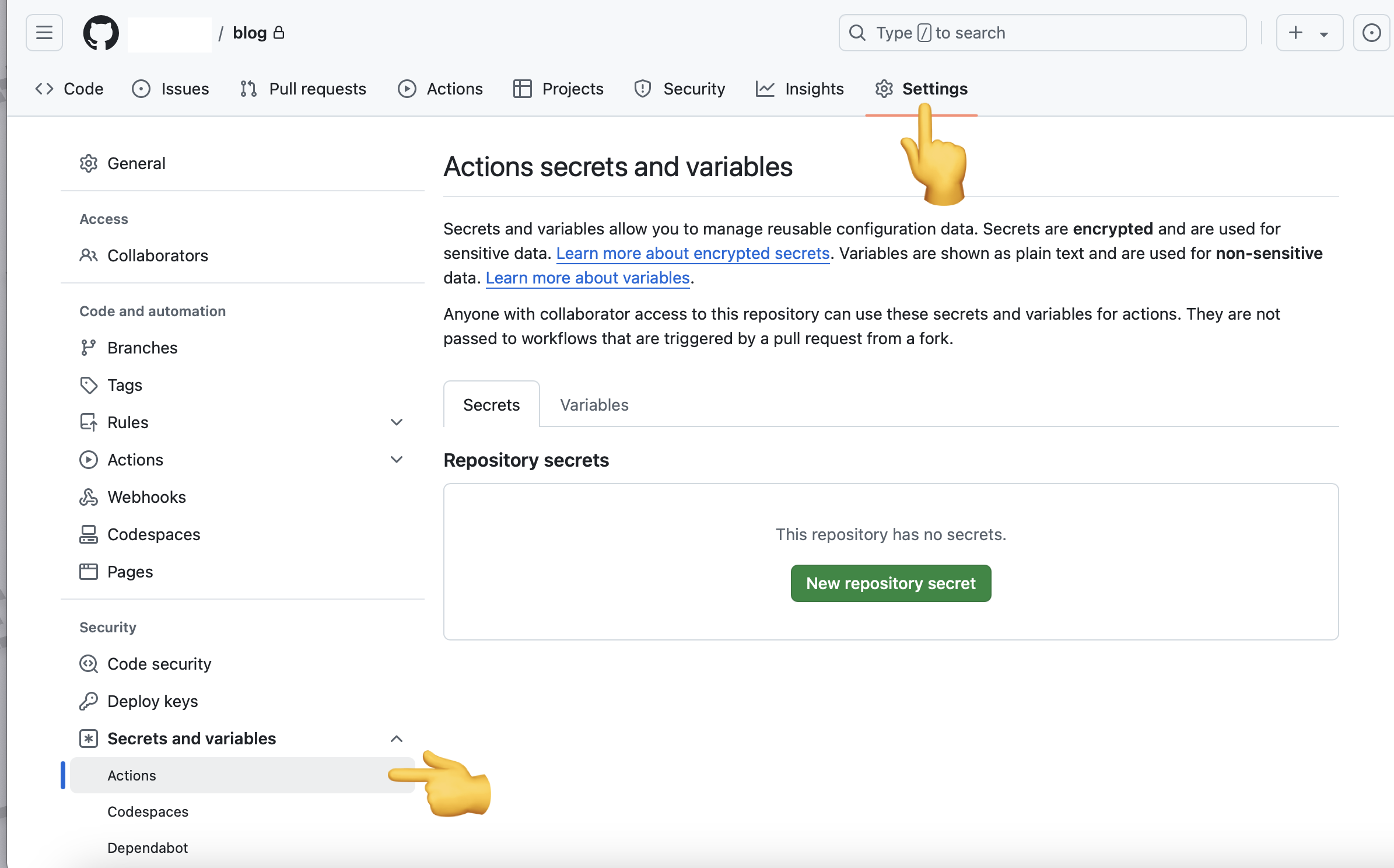This screenshot has width=1394, height=868.
Task: Select the Pull requests icon
Action: point(247,89)
